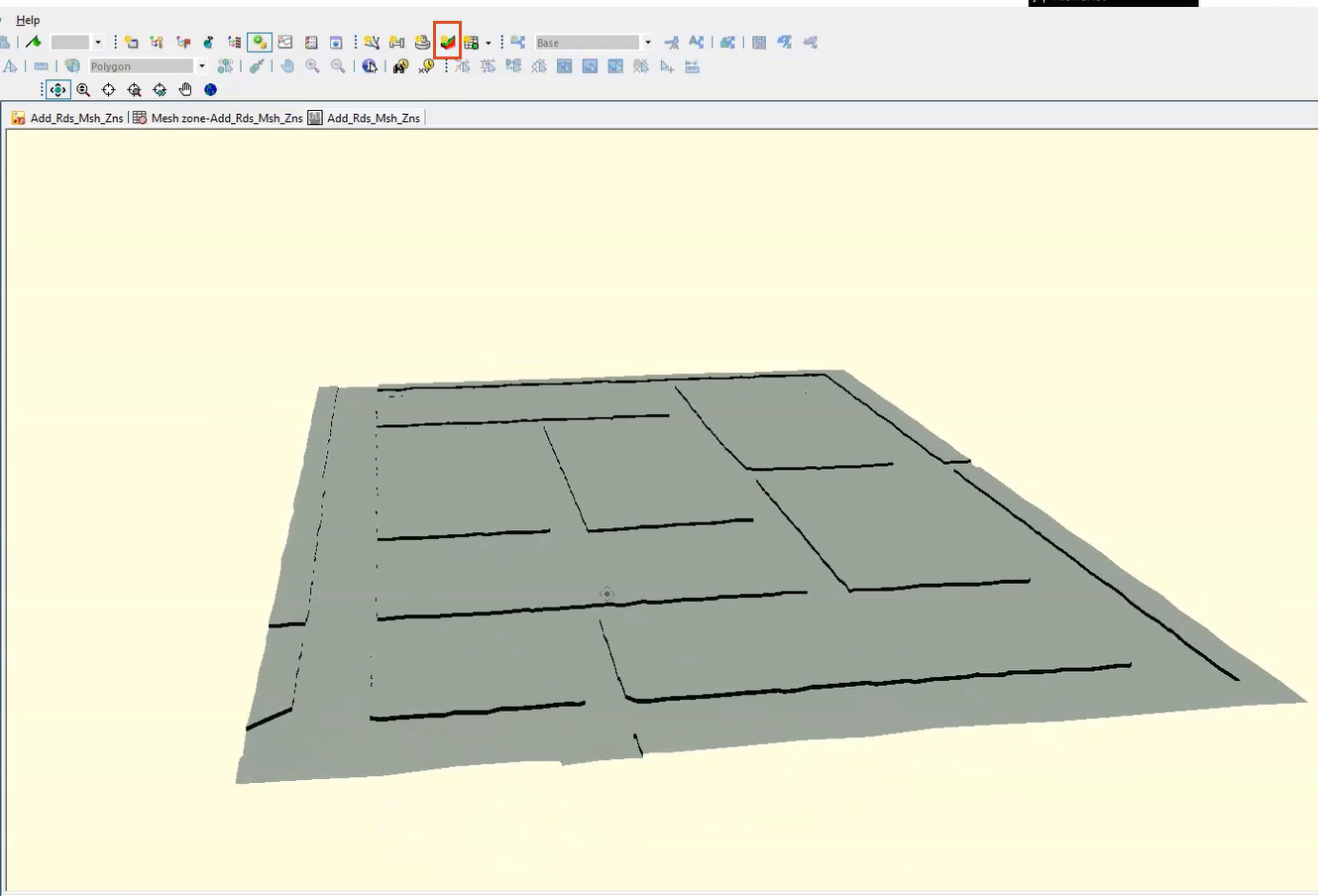
Task: Click the colored grid list icon
Action: point(311,42)
